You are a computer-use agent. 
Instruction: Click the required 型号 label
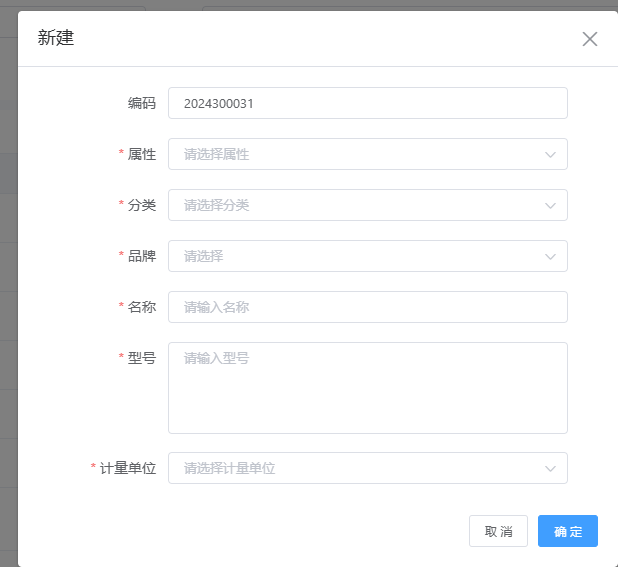(142, 358)
